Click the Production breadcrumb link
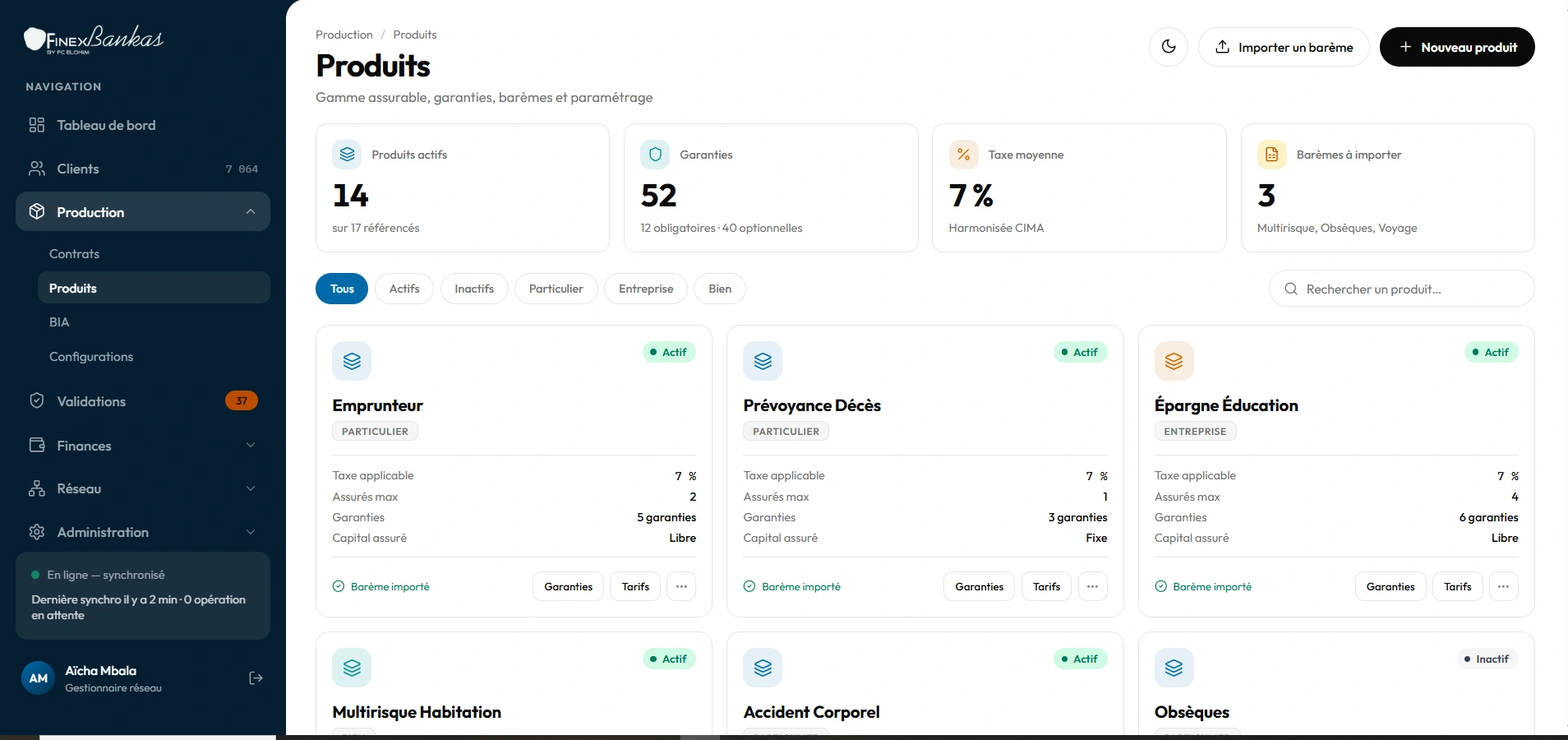1568x740 pixels. [x=344, y=35]
